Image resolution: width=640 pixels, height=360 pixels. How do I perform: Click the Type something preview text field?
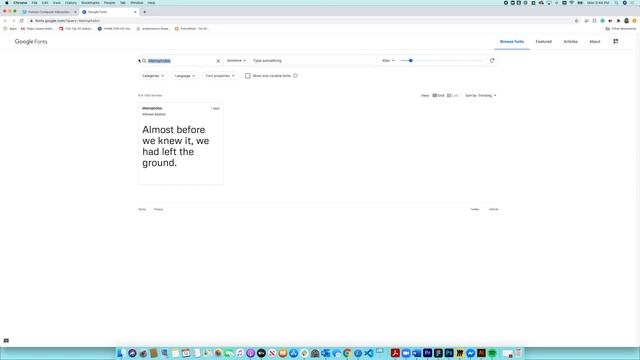312,61
